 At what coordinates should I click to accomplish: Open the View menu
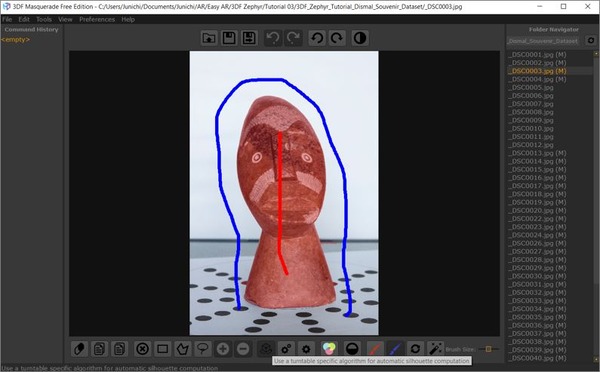(65, 19)
